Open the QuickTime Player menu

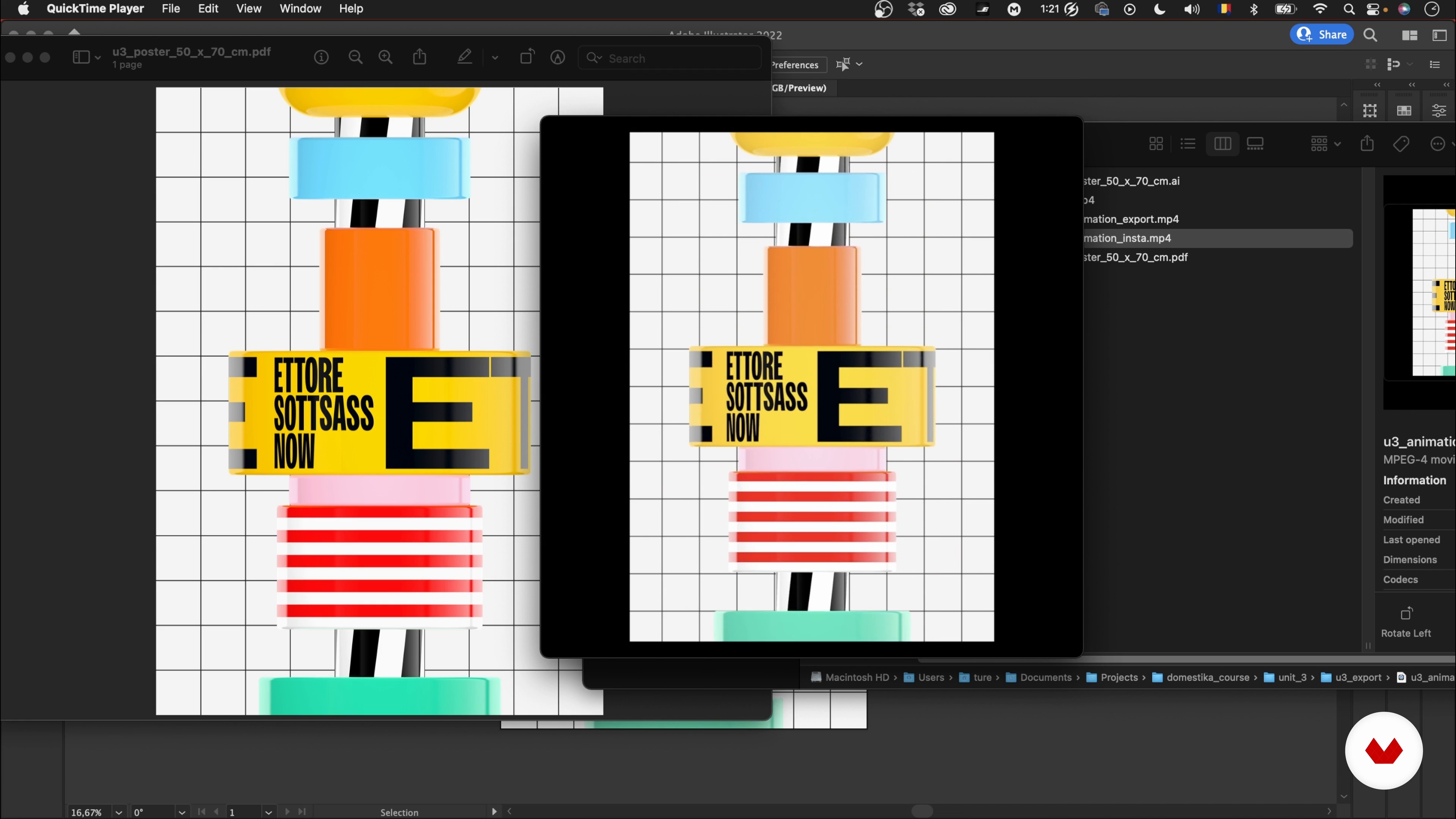[95, 8]
